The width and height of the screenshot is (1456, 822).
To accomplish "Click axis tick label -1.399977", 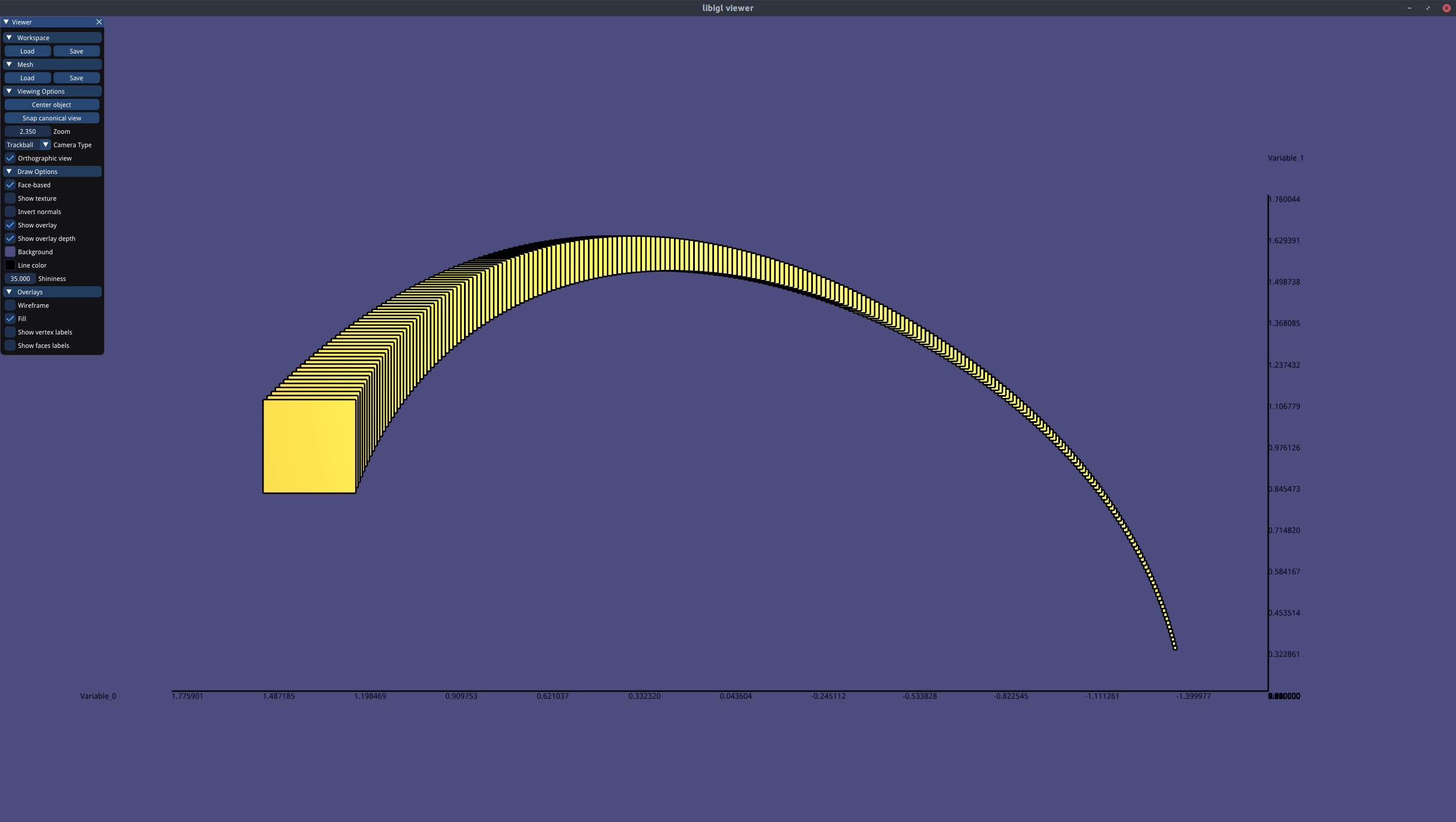I will coord(1193,696).
